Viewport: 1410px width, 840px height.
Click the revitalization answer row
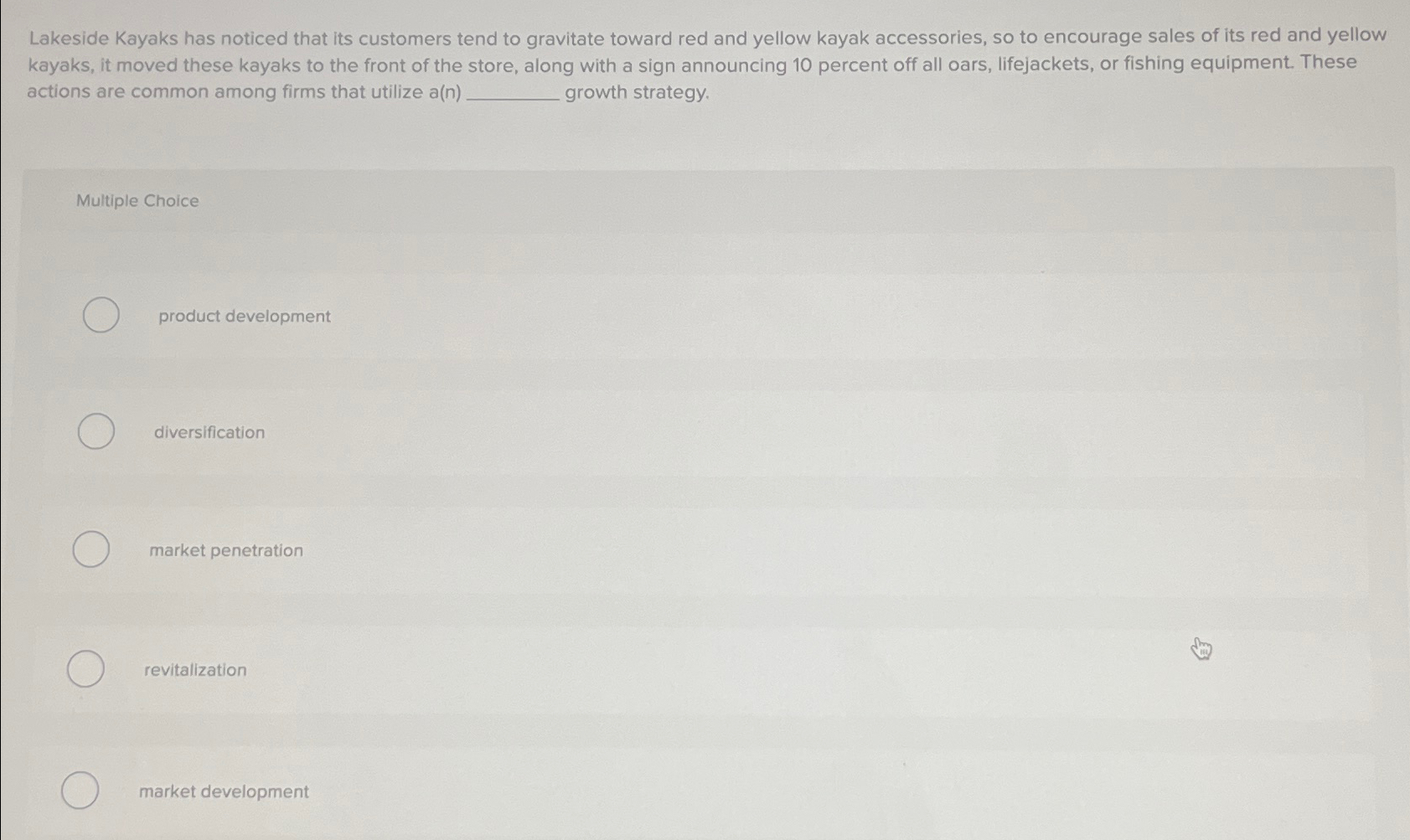[x=586, y=669]
